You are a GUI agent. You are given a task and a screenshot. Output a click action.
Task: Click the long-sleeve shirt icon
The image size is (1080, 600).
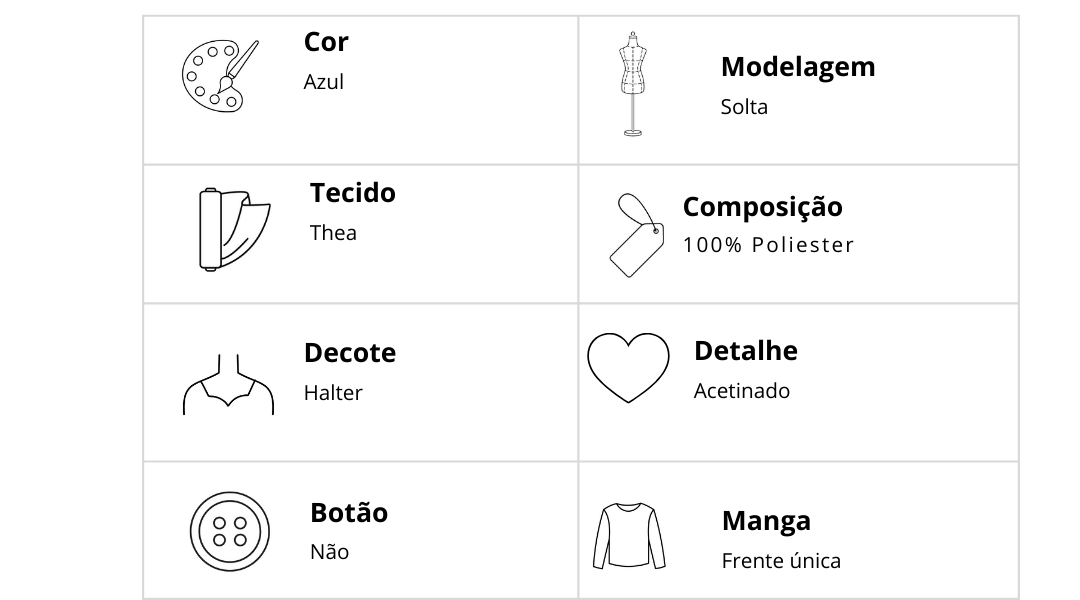[x=629, y=536]
